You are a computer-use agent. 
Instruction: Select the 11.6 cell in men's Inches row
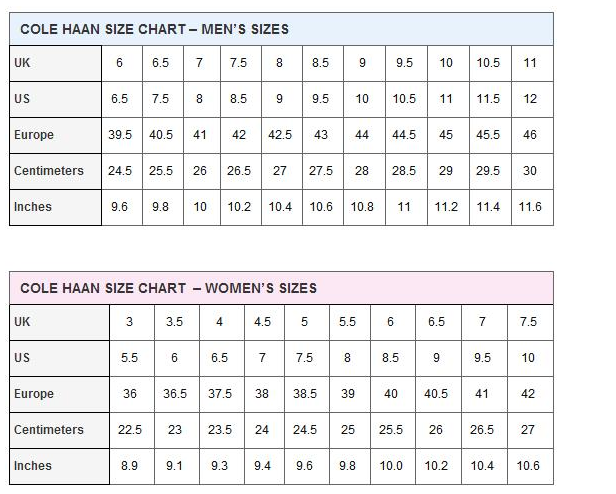coord(530,207)
